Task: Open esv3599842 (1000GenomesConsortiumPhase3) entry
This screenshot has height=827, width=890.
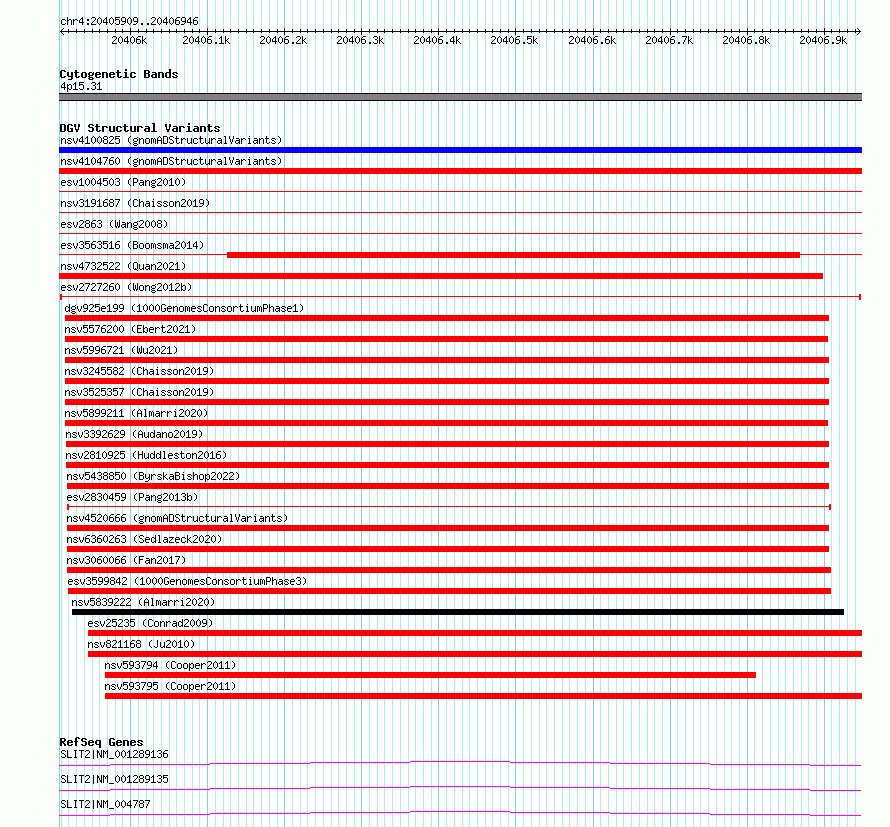Action: 187,581
